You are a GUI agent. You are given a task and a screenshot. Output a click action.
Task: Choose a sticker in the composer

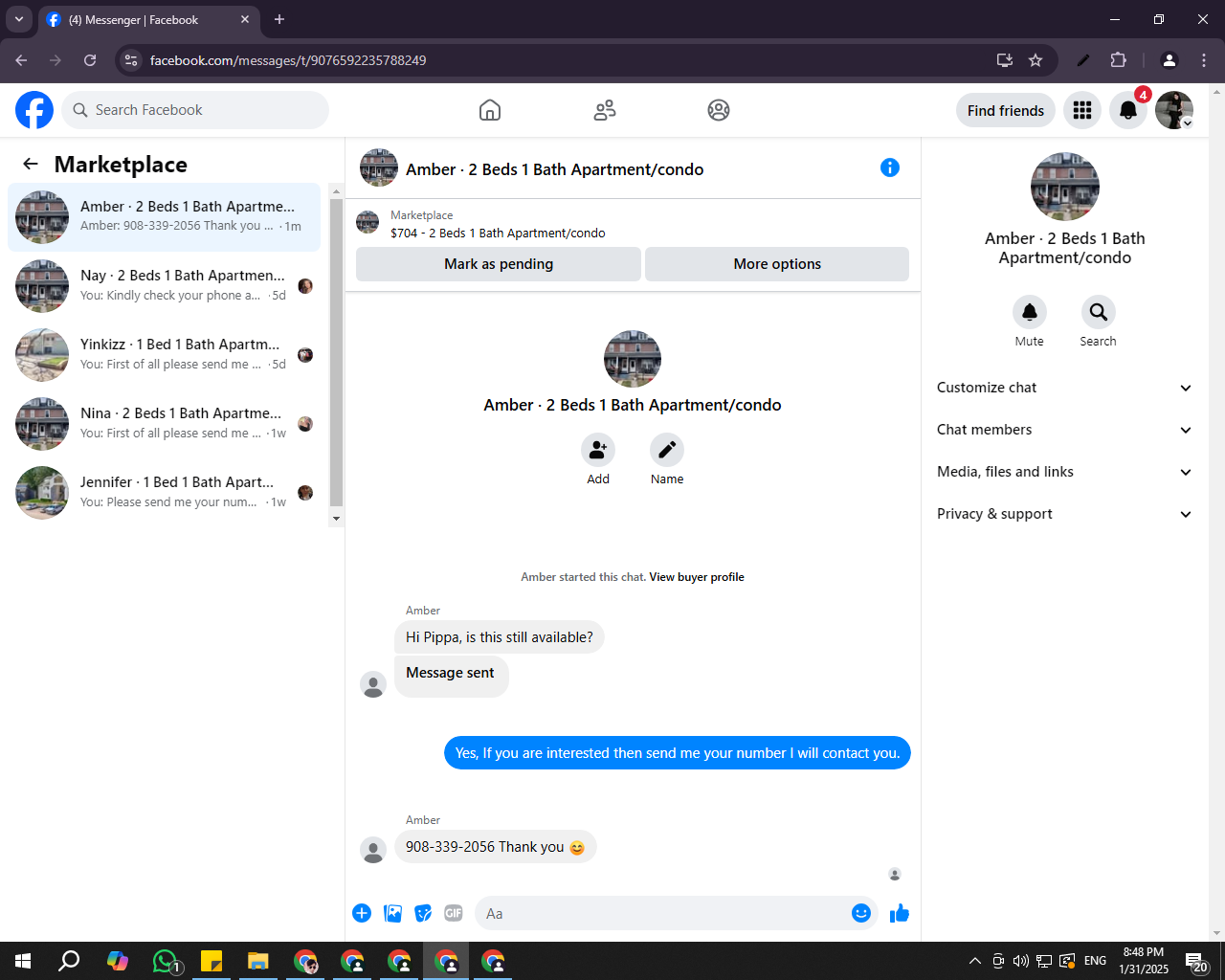coord(423,913)
